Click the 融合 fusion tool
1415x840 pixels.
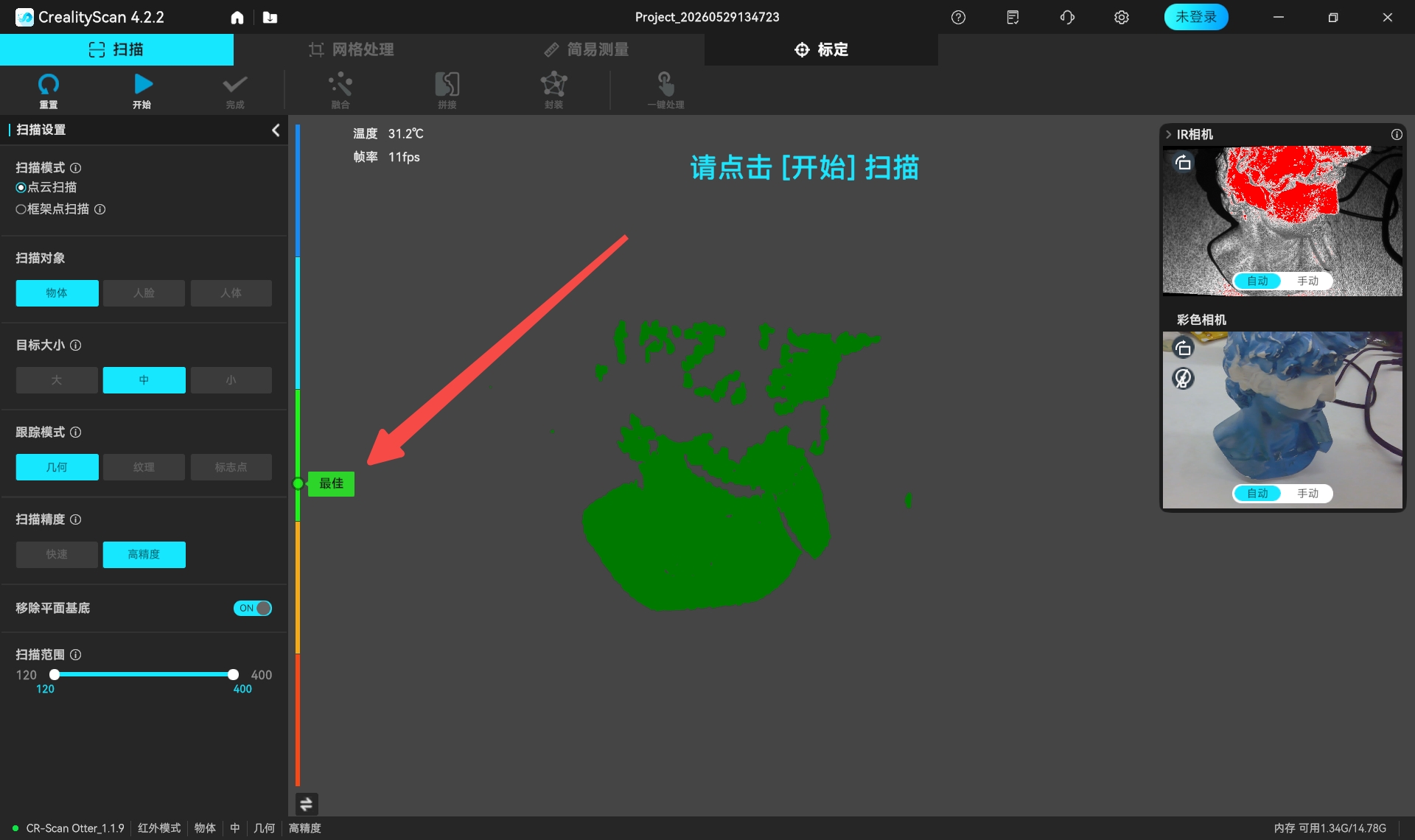click(340, 91)
